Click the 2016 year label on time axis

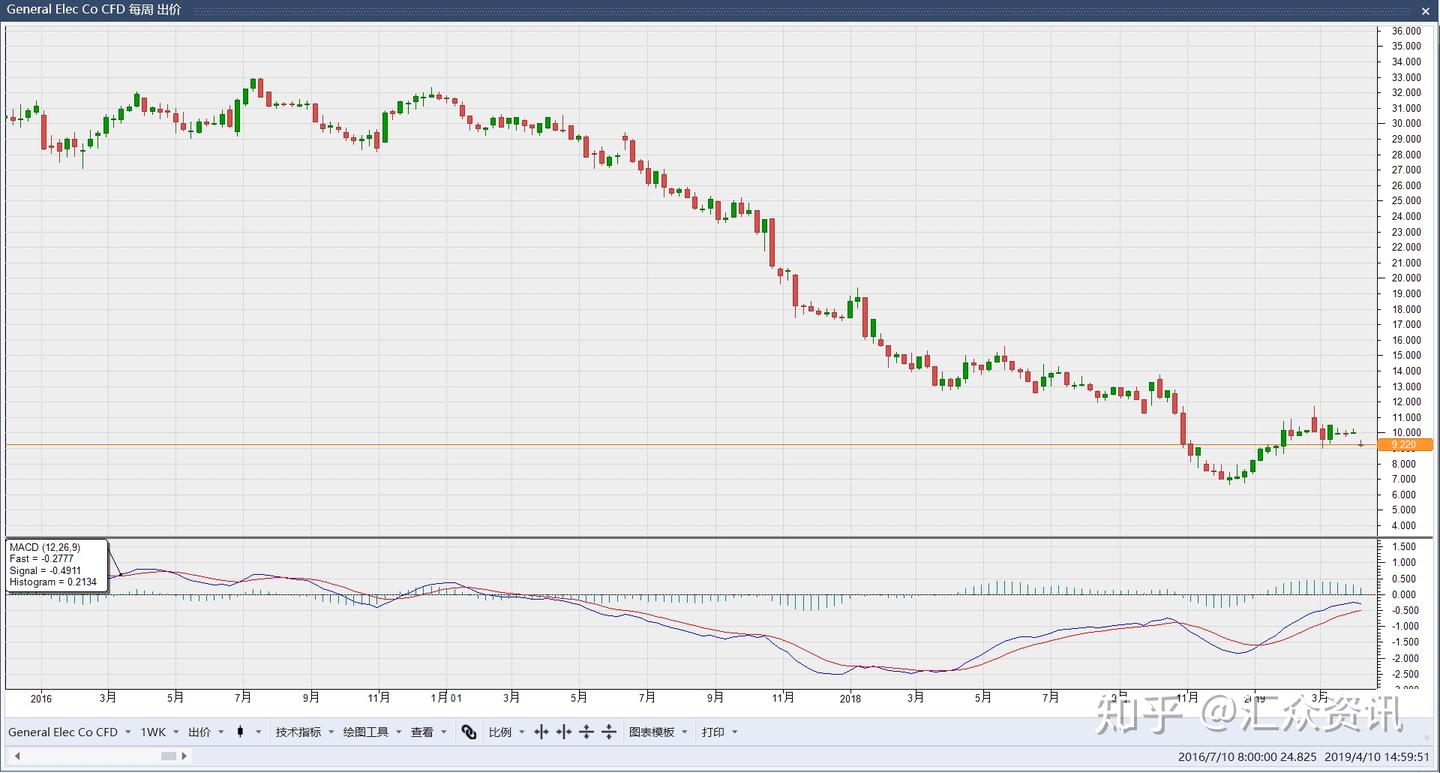point(41,699)
